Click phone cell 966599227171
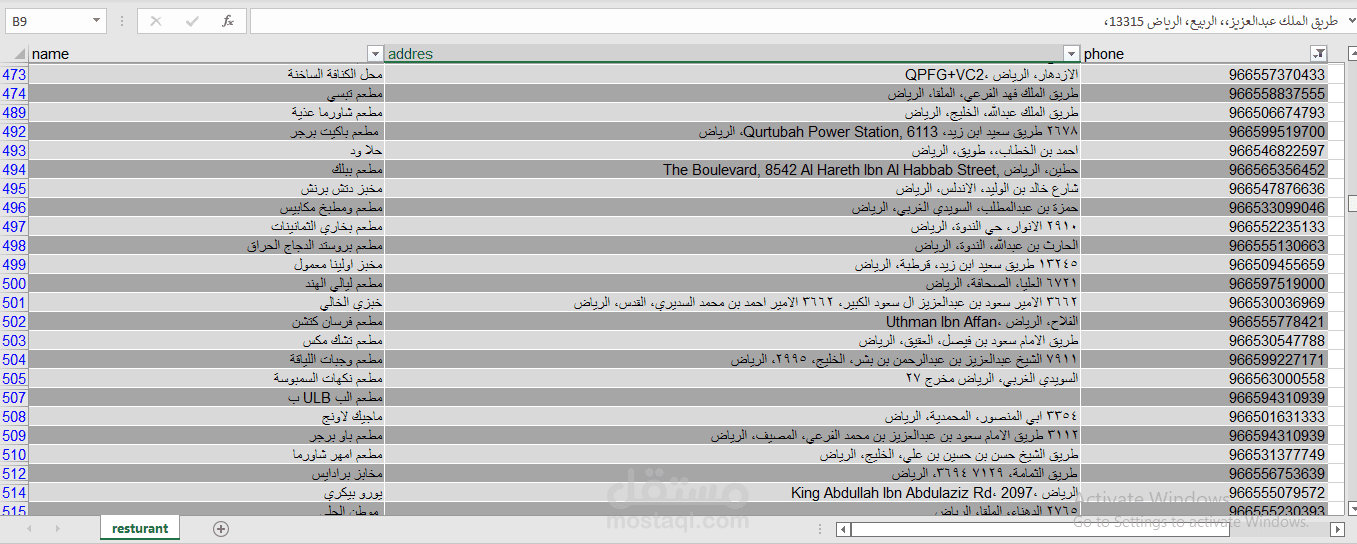 pos(1205,359)
